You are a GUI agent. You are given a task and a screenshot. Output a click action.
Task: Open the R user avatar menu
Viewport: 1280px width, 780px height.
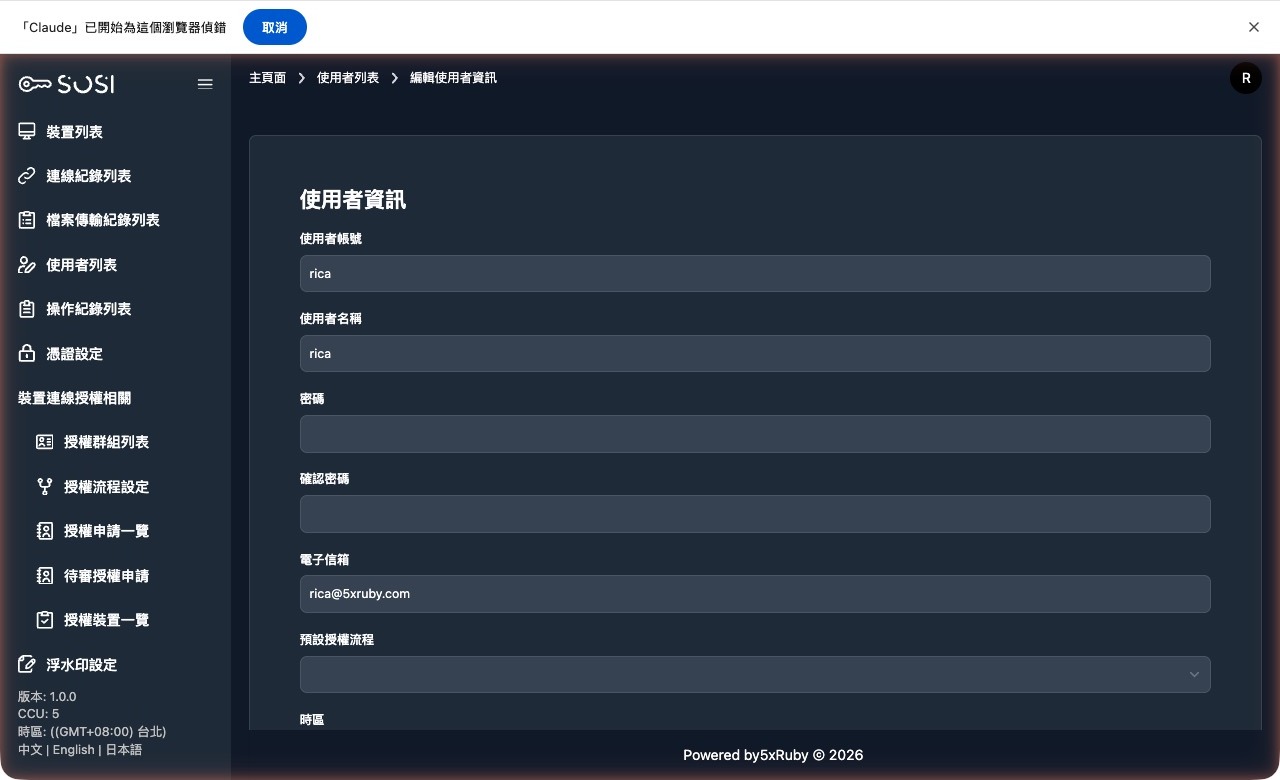(1245, 78)
